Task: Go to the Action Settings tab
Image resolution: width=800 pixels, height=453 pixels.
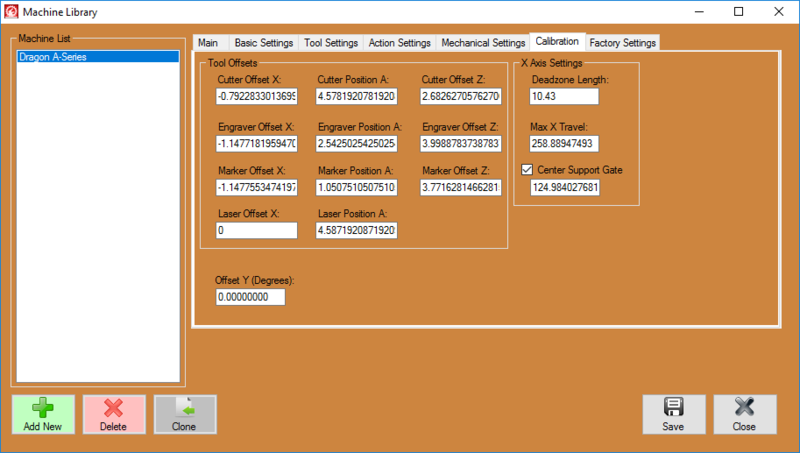Action: 399,43
